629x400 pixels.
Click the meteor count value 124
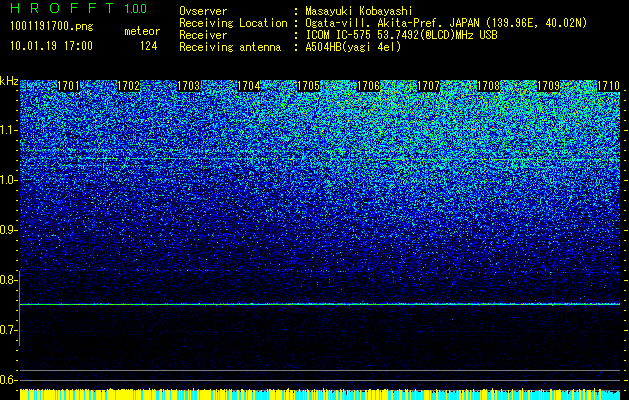148,46
